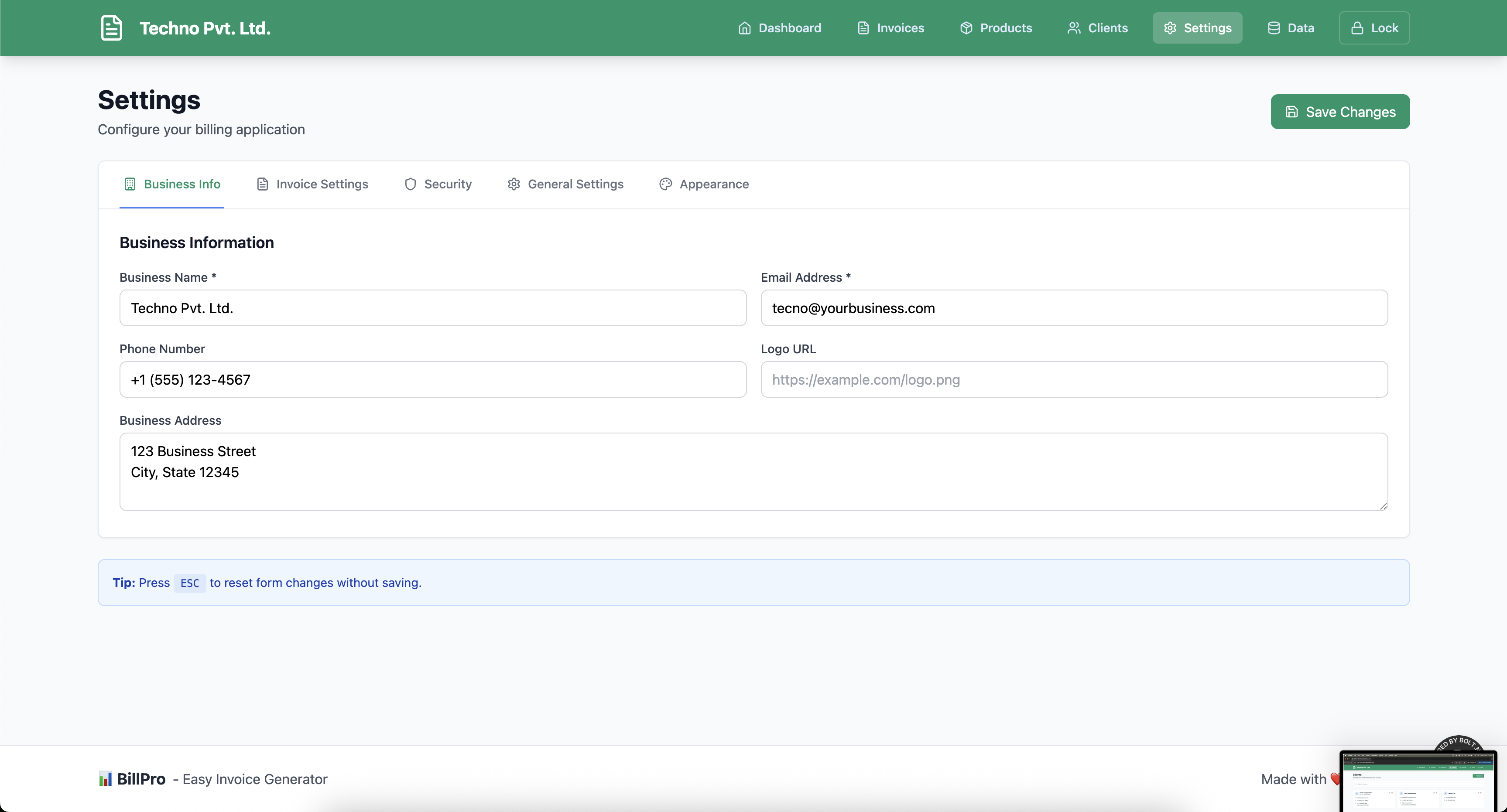
Task: Click the Techno Pvt. Ltd. header title
Action: (205, 28)
